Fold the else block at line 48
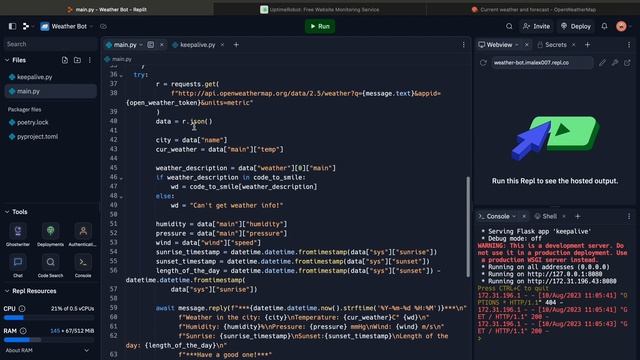The image size is (640, 360). coord(121,197)
